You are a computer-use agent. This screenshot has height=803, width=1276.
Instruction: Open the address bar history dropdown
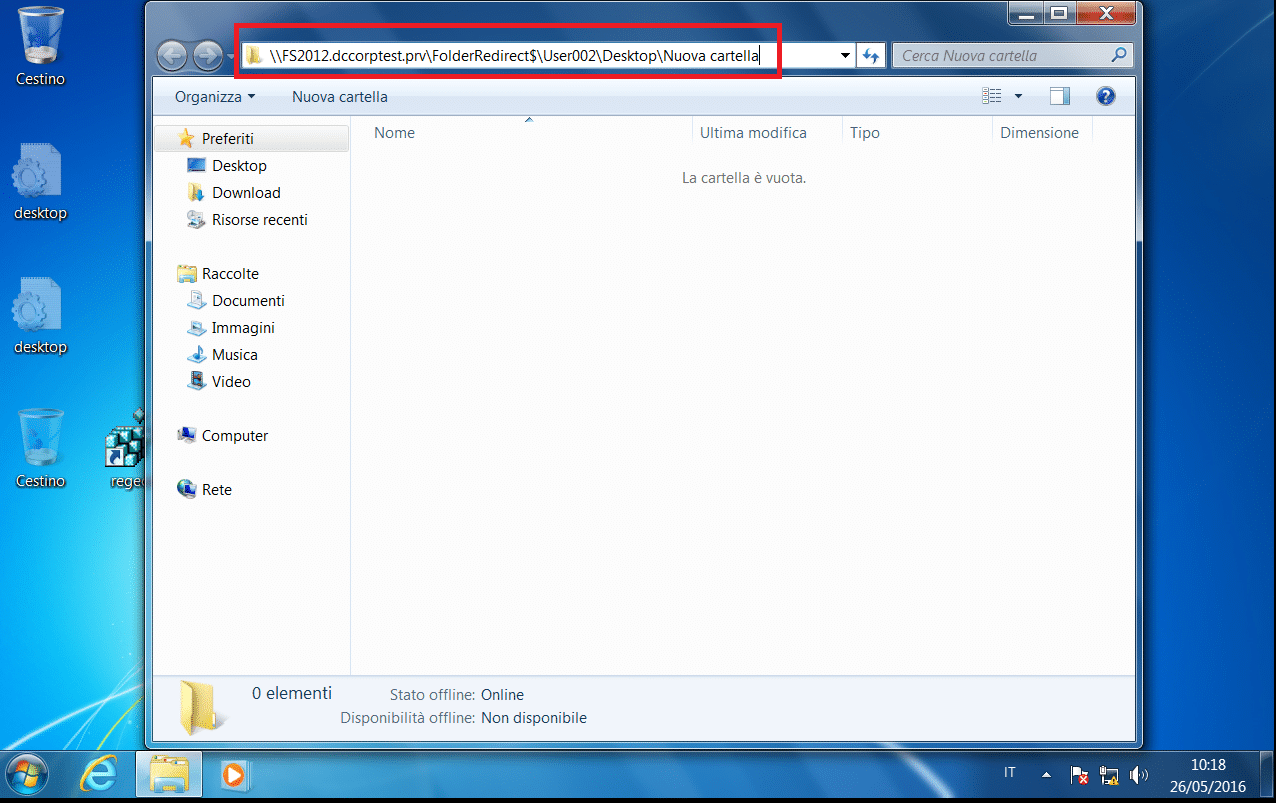[845, 56]
